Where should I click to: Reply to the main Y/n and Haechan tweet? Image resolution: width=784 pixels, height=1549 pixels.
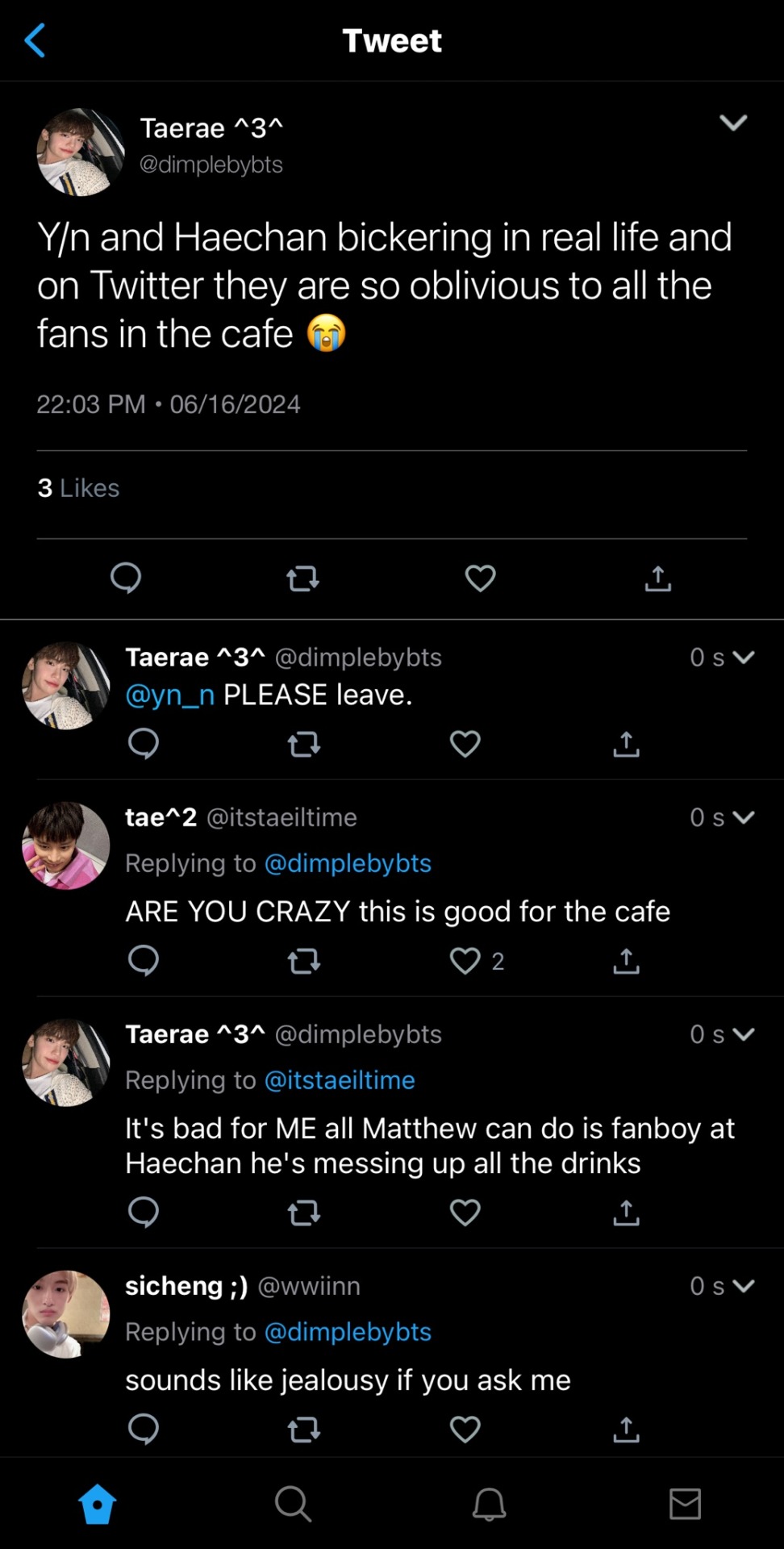[x=126, y=578]
